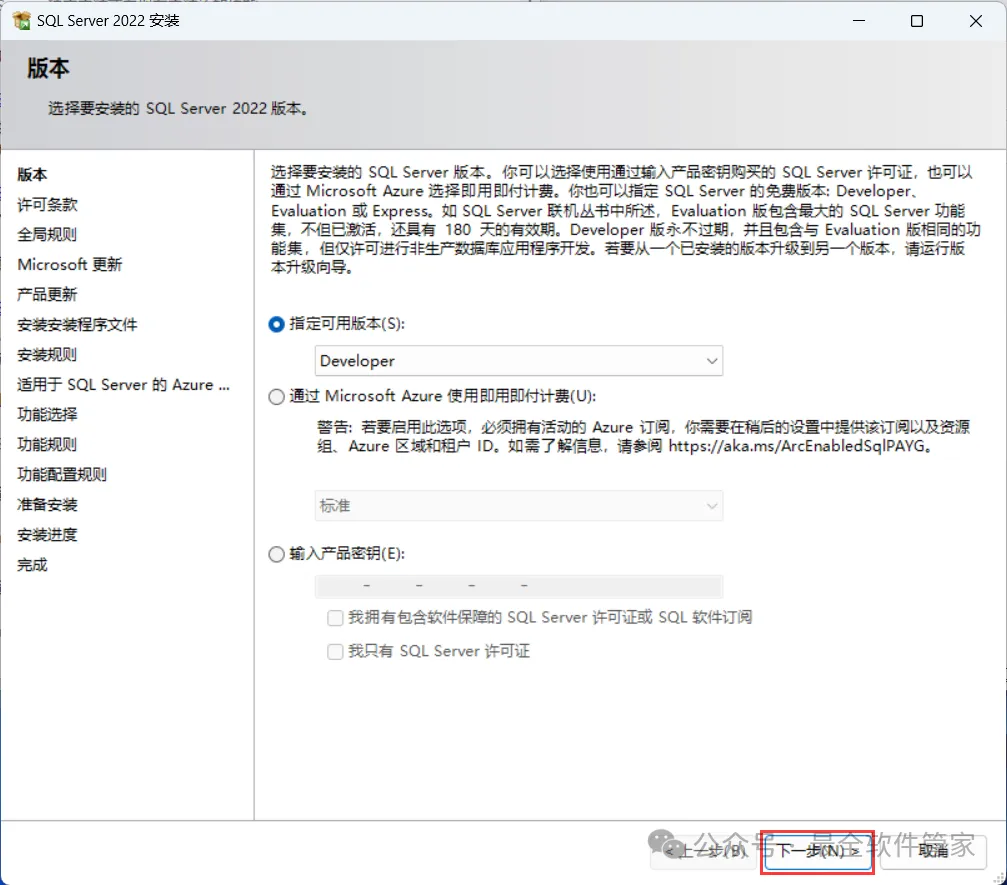Click 适用于 SQL Server 的 Azure step
This screenshot has width=1007, height=885.
click(123, 385)
